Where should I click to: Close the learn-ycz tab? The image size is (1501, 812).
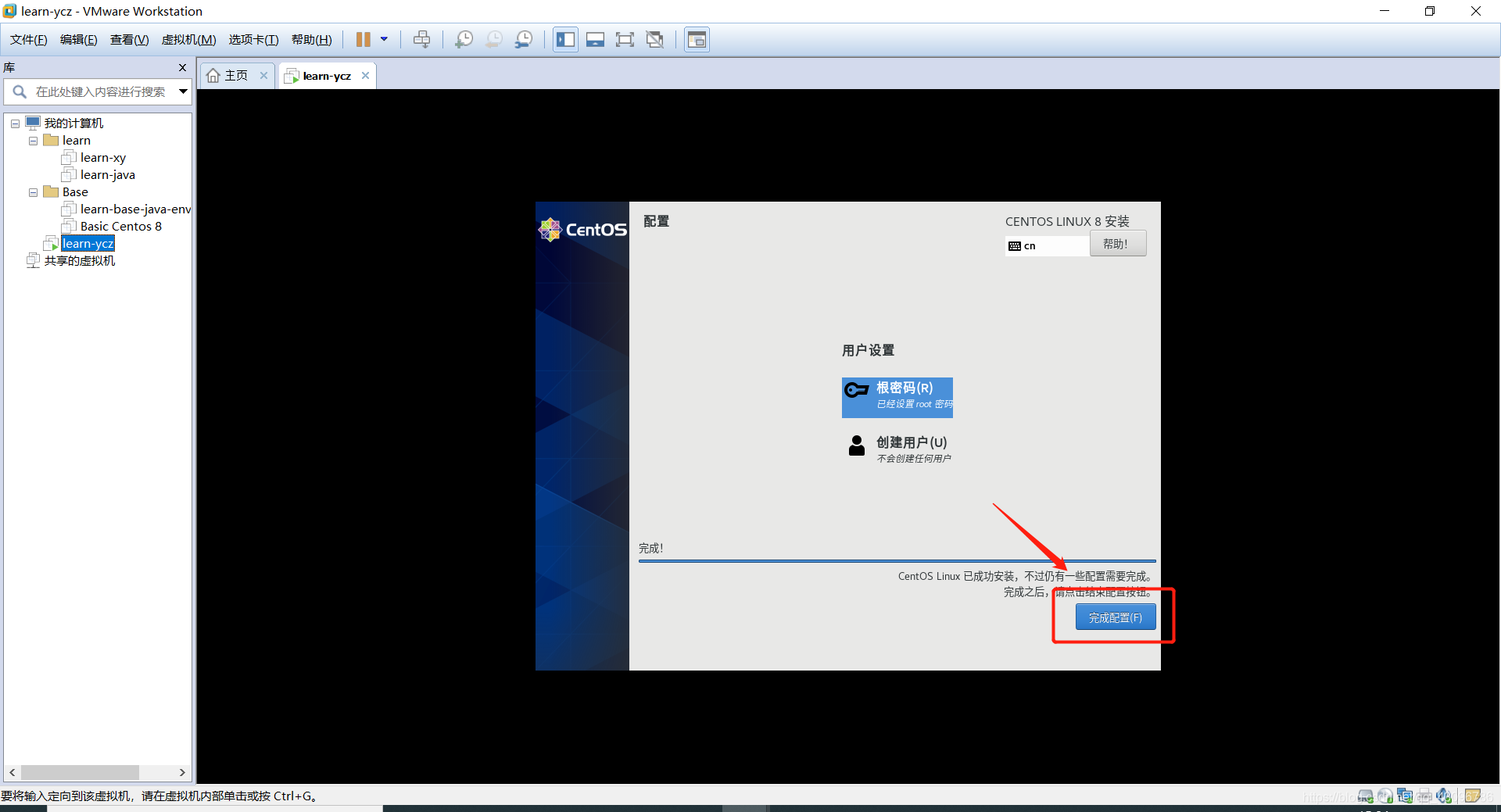click(365, 76)
